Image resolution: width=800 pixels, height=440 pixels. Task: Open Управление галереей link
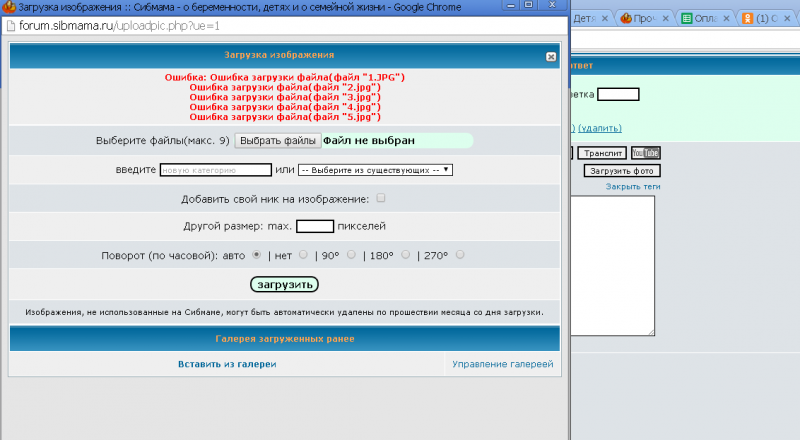[502, 365]
